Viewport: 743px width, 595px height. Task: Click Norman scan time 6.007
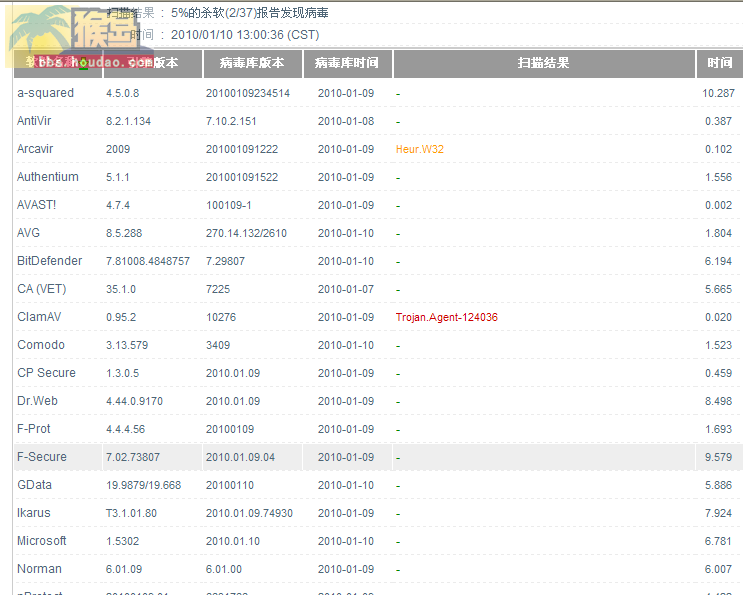coord(718,569)
